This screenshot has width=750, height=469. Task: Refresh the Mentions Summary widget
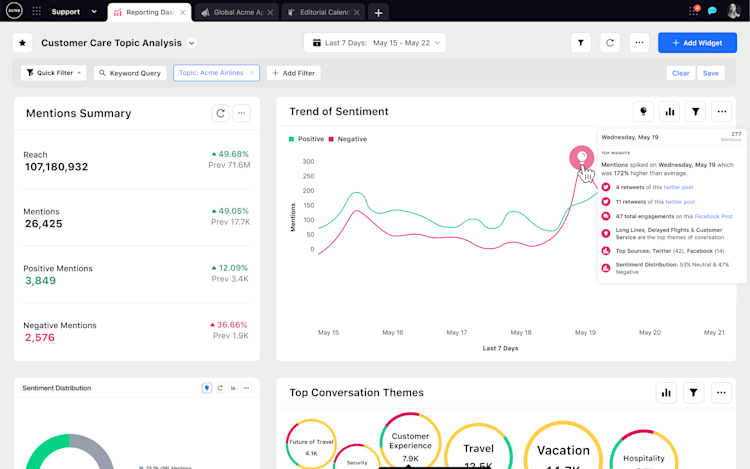(221, 113)
